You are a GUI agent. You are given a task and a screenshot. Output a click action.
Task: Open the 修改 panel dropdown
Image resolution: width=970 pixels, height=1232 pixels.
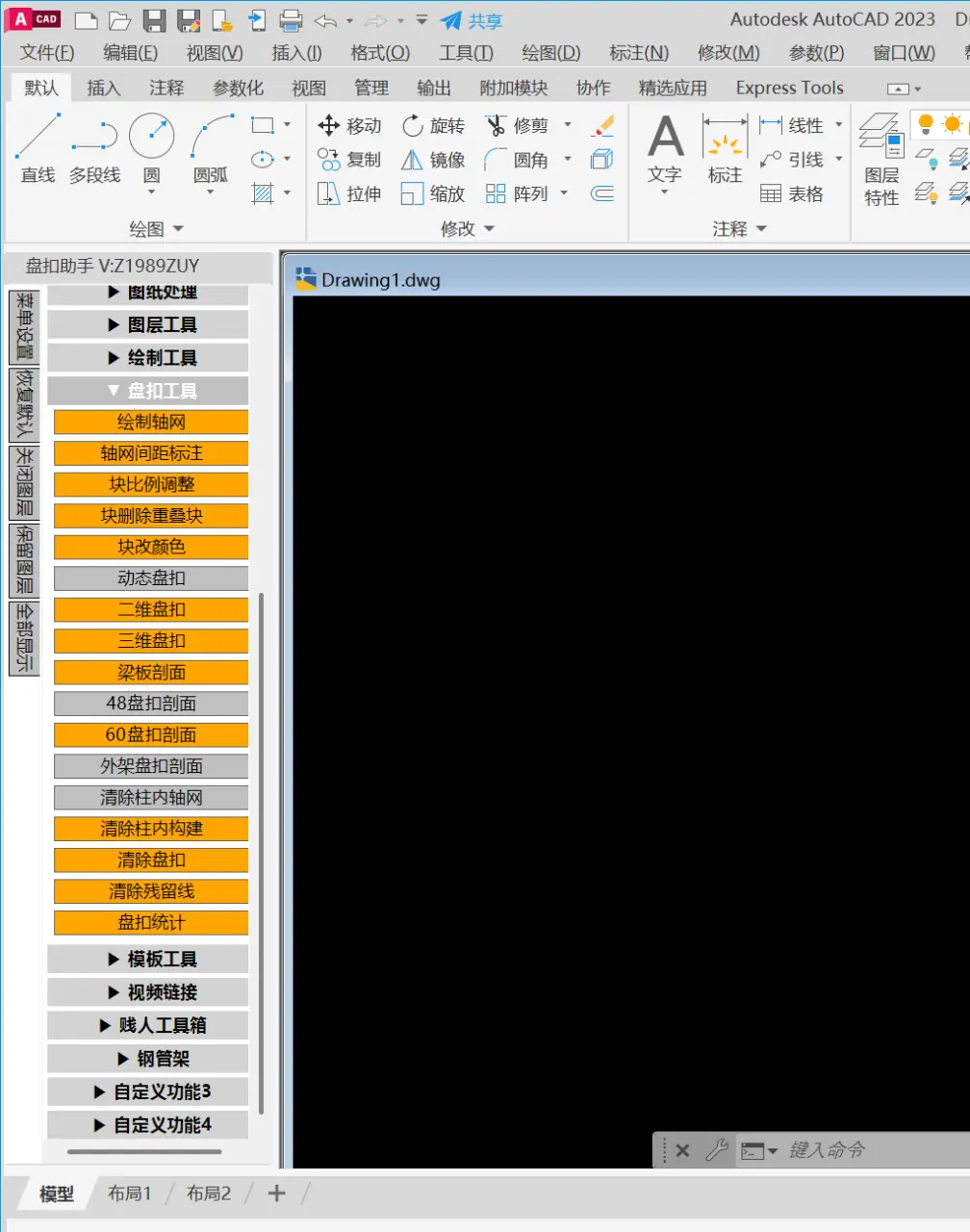click(x=468, y=229)
